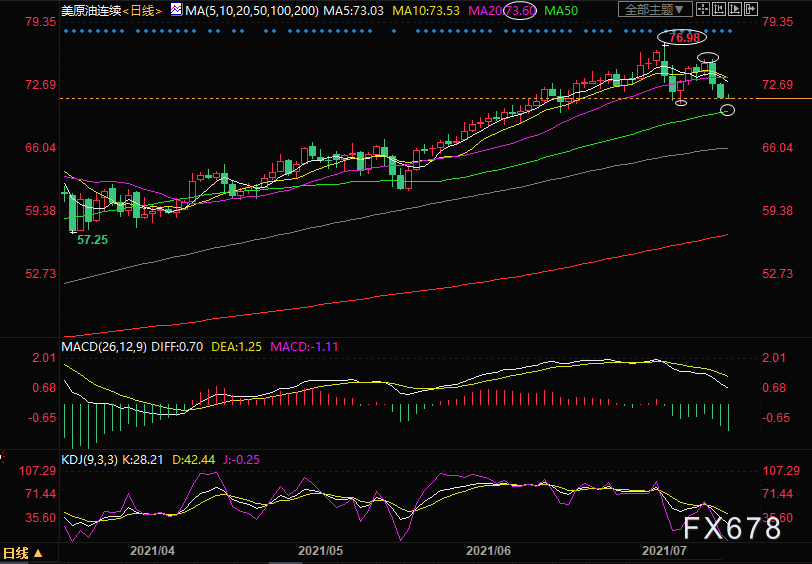This screenshot has height=564, width=812.
Task: Click the crosshair cursor icon
Action: 703,9
